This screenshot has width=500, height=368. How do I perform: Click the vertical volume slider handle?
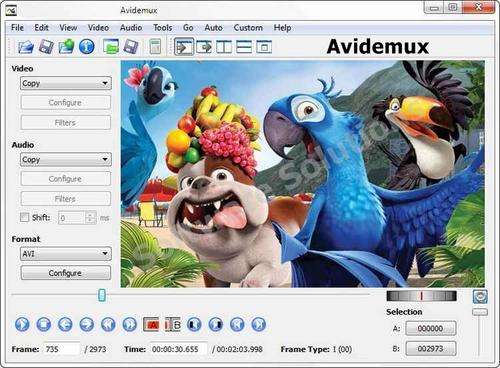click(x=480, y=312)
